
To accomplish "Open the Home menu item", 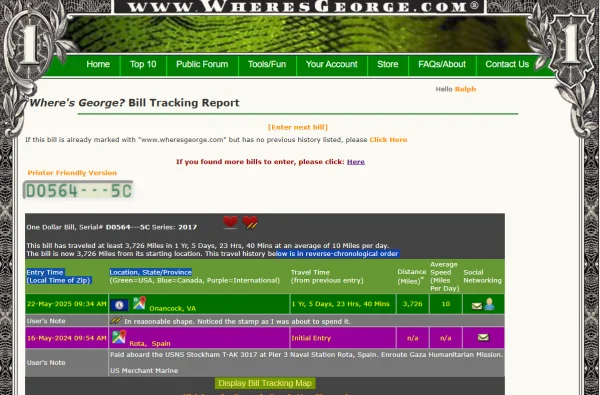I will pos(98,64).
